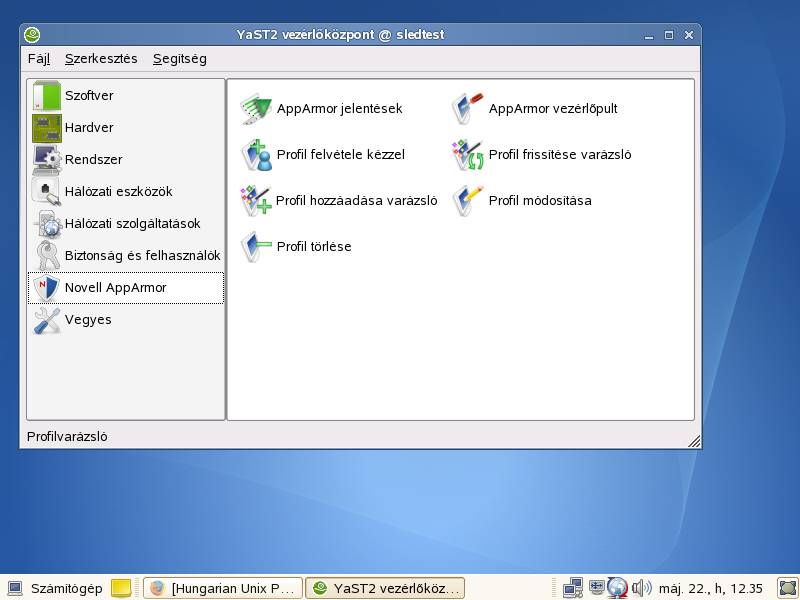Maximize the YaST2 window
The height and width of the screenshot is (600, 800).
coord(669,35)
